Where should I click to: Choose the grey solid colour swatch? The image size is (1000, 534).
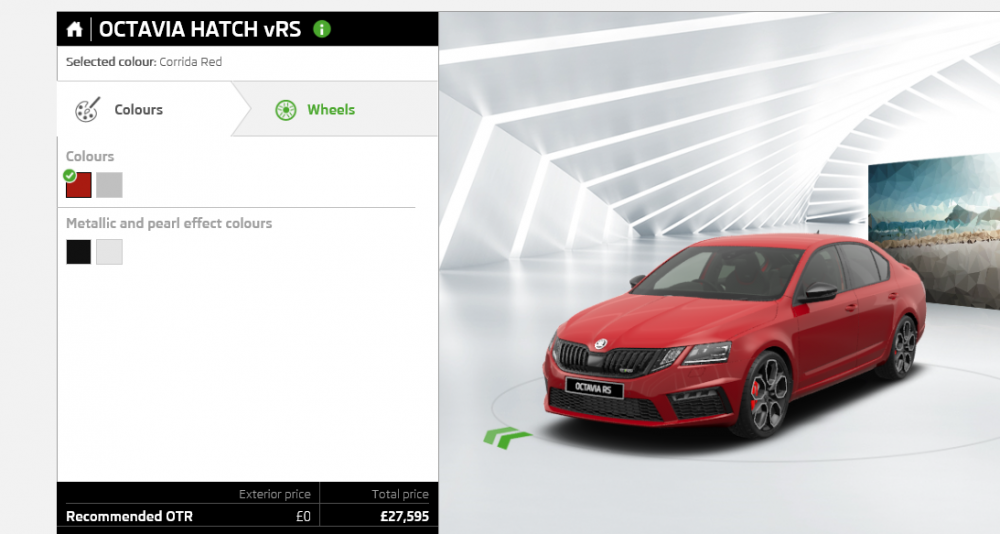109,184
